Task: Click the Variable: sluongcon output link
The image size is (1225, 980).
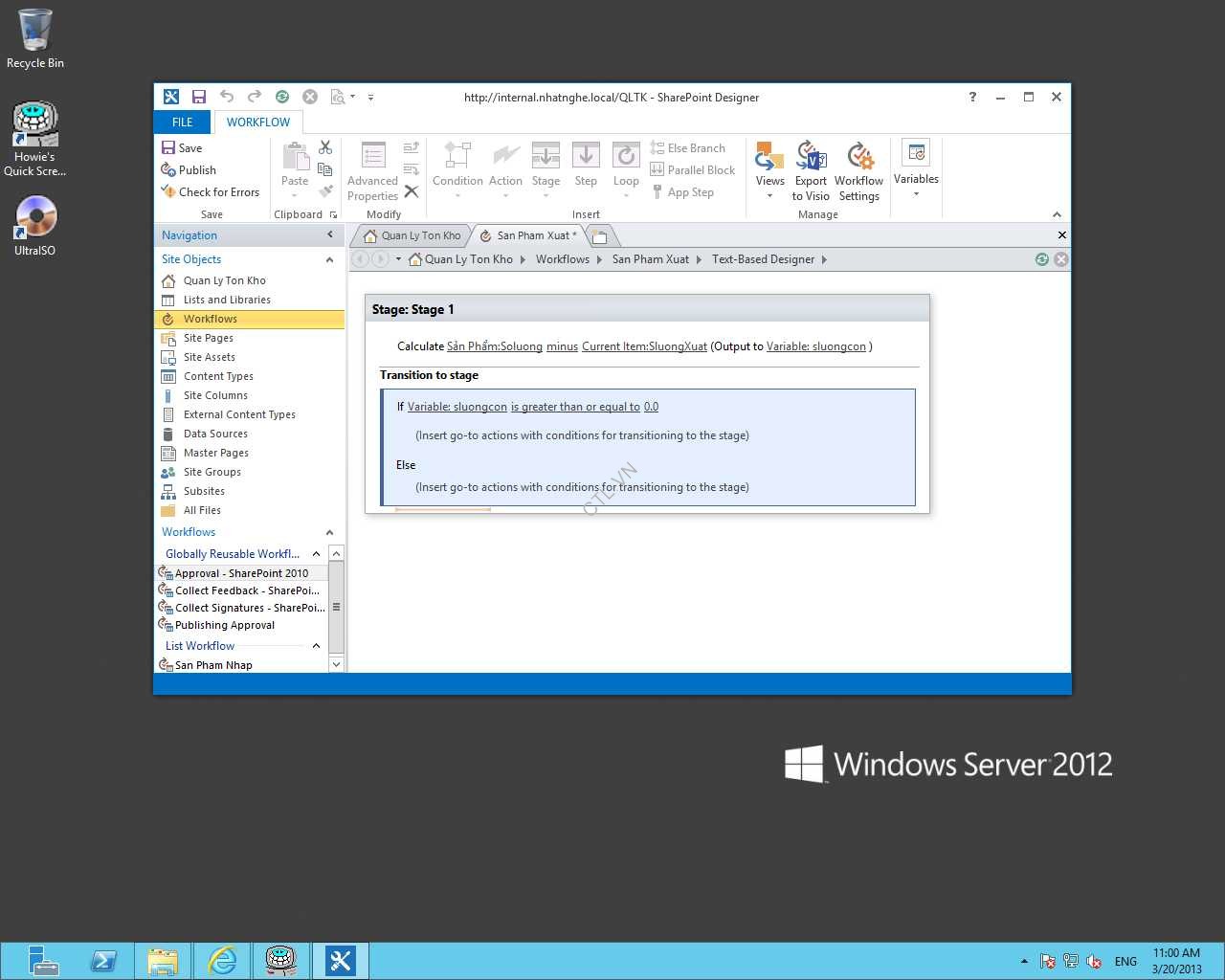Action: (815, 346)
